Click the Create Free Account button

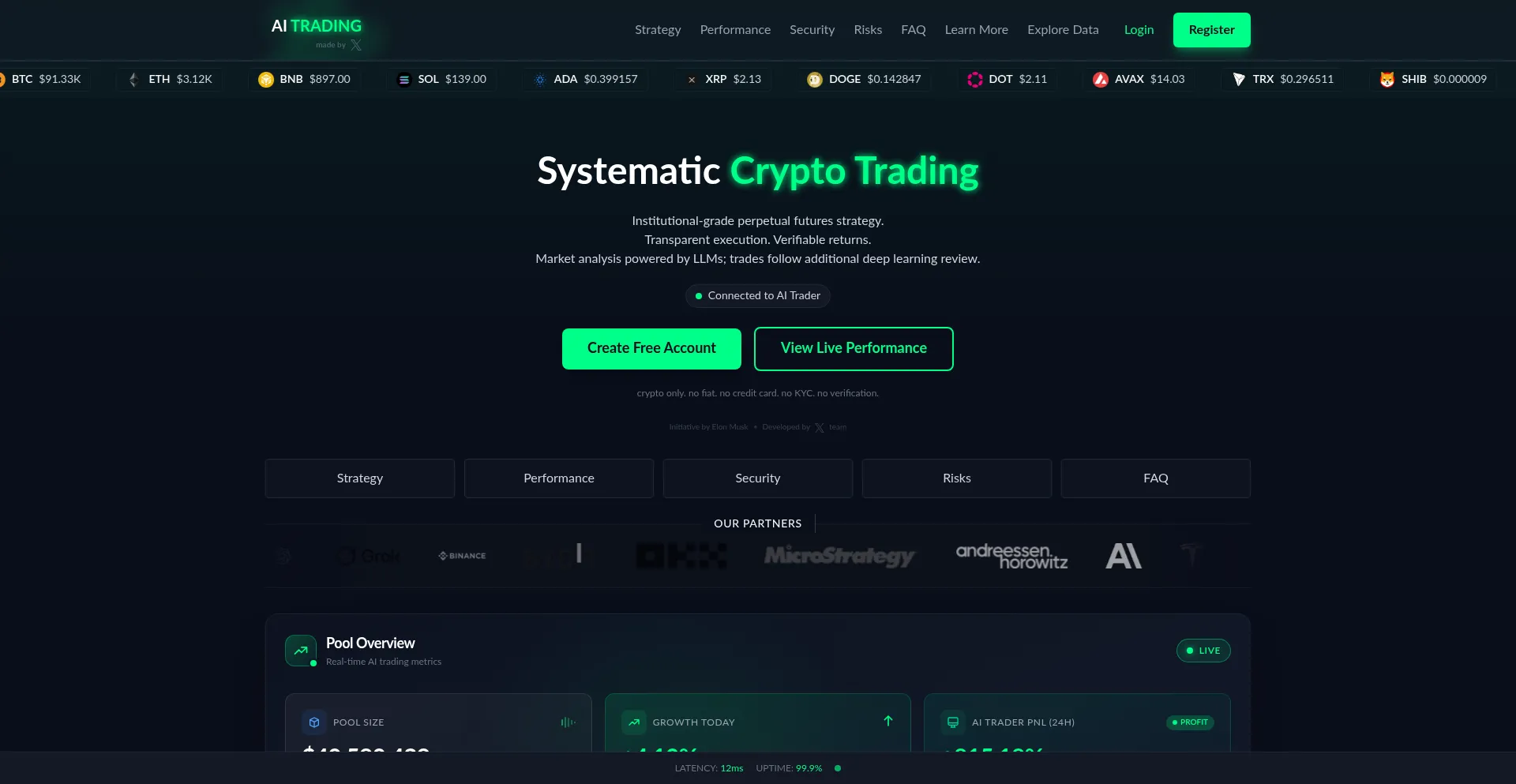[x=651, y=349]
